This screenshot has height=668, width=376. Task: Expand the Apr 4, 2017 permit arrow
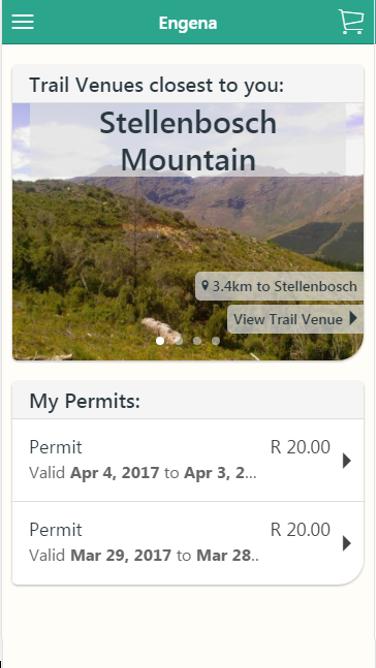click(347, 461)
